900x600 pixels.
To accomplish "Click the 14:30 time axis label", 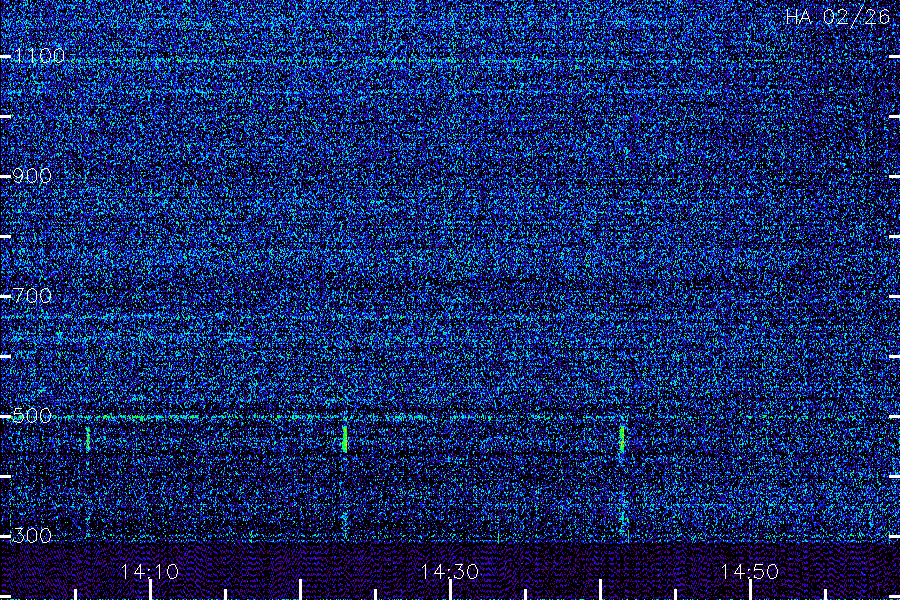I will coord(449,572).
